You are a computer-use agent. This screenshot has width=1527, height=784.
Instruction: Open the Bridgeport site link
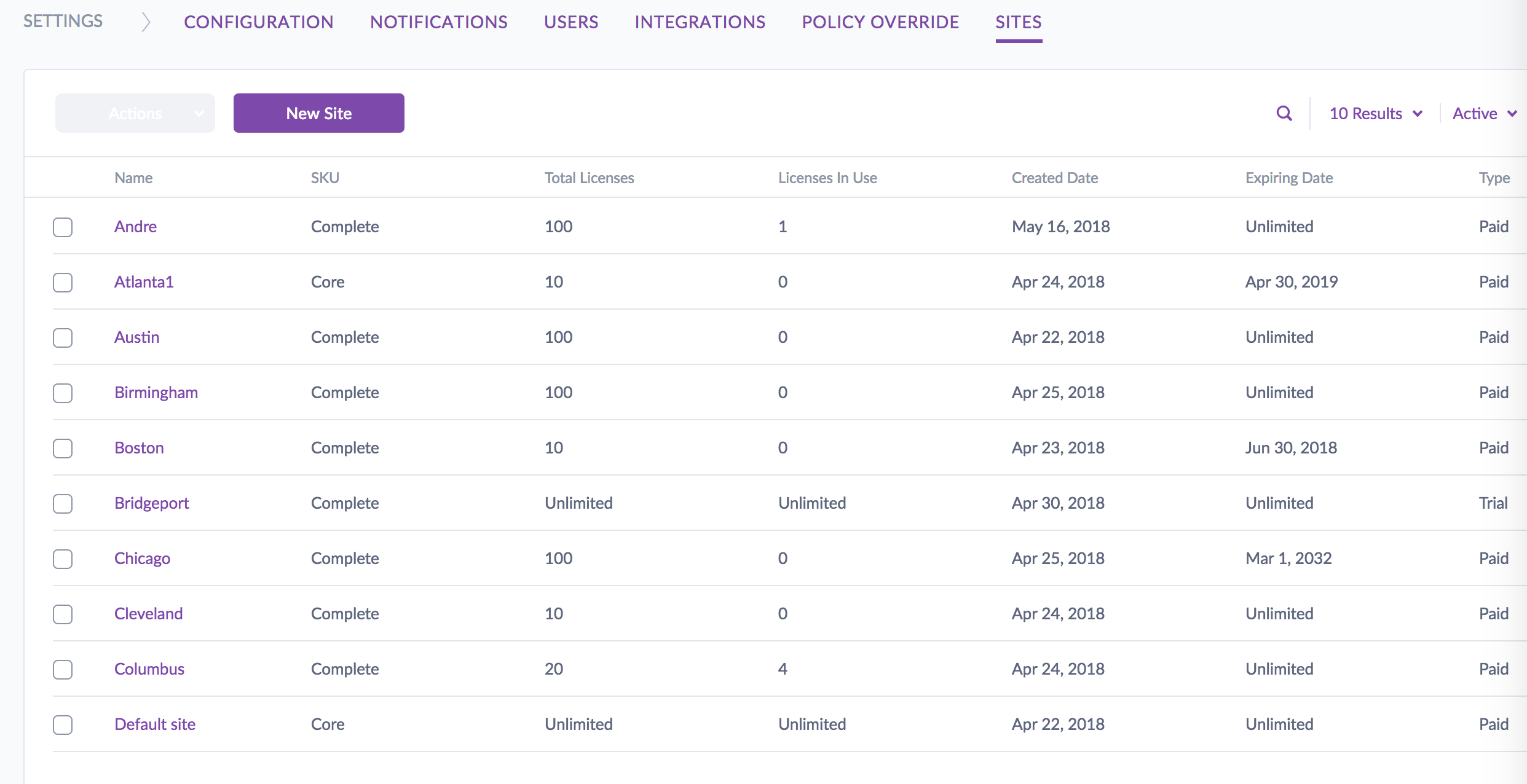[x=151, y=503]
